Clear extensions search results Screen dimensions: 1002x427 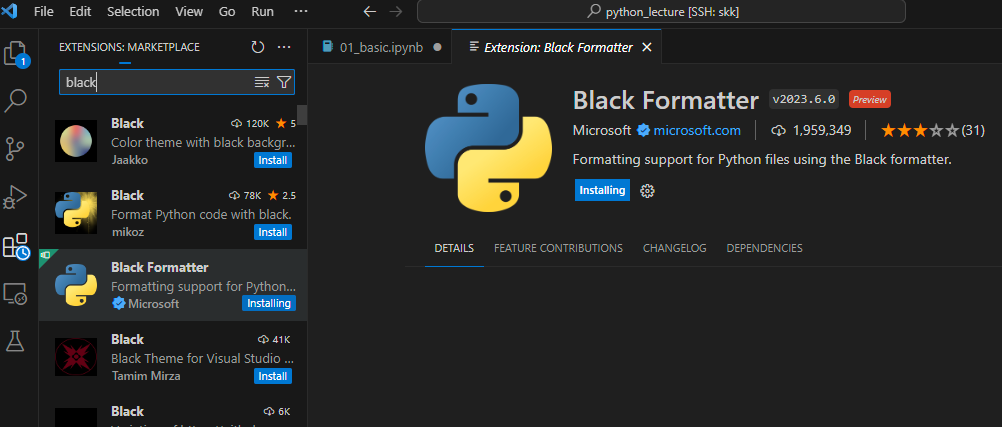(262, 82)
